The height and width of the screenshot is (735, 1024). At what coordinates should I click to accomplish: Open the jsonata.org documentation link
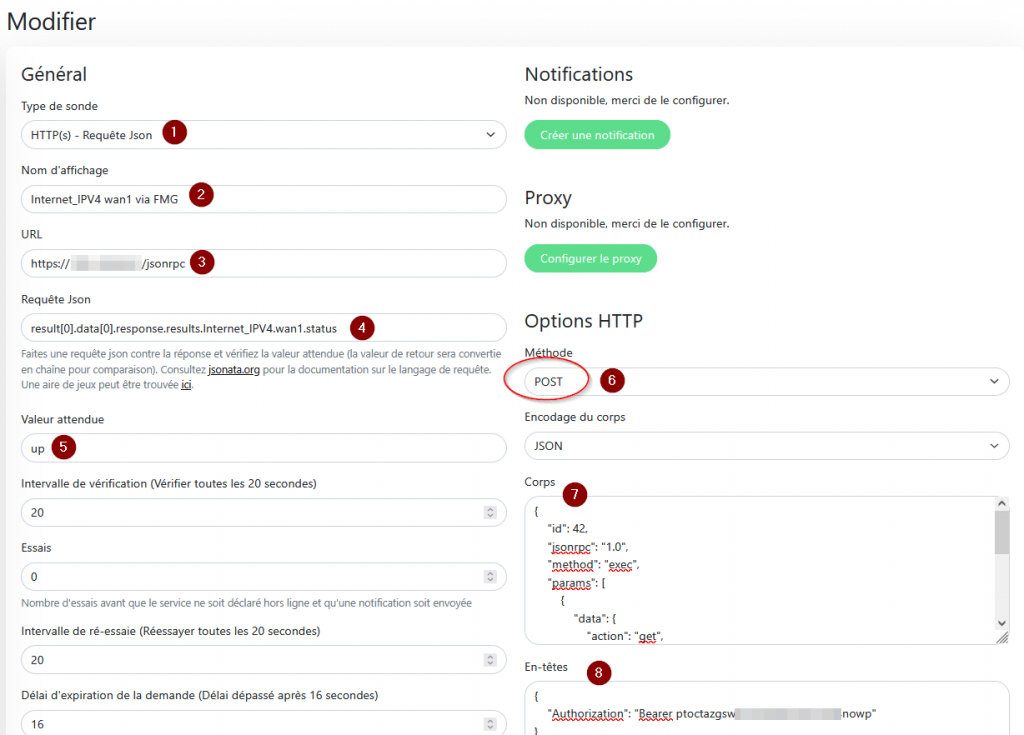(x=234, y=369)
